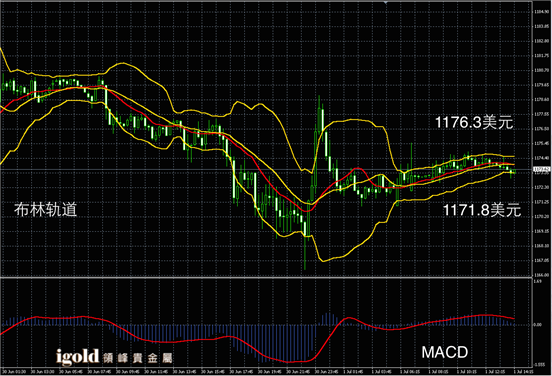Select the MACD text label
This screenshot has height=376, width=552.
click(445, 352)
